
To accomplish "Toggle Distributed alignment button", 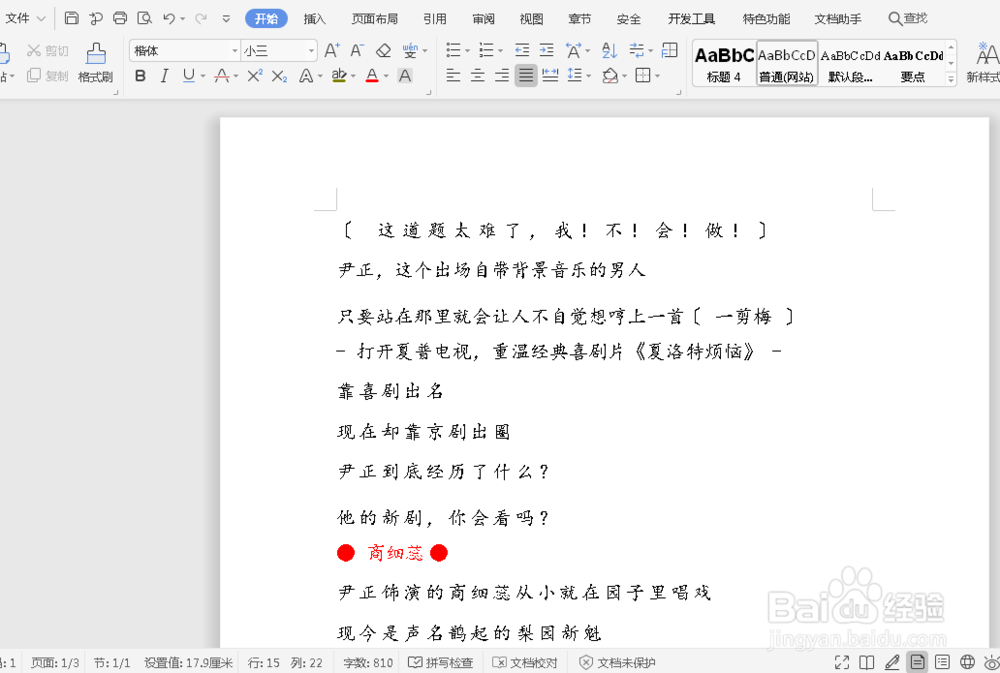I will (x=550, y=76).
